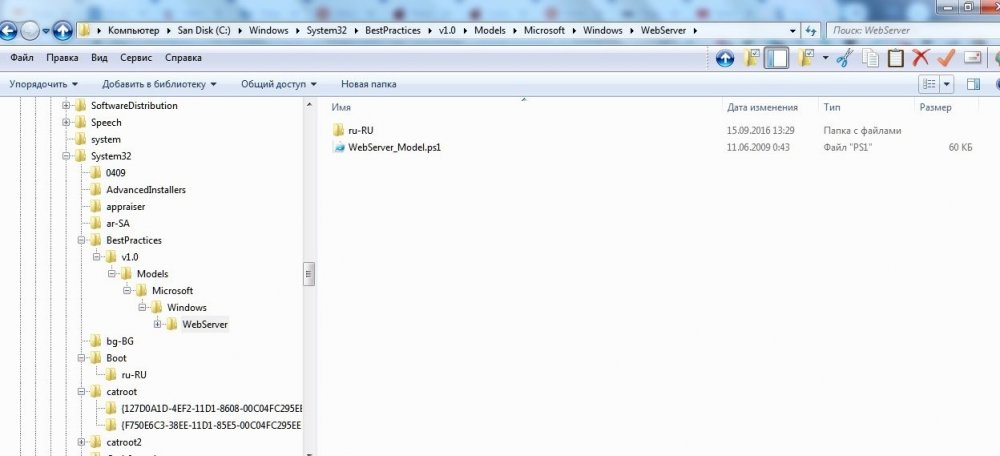Click folder-checkmark icon next to dropdown arrow
The image size is (1000, 456).
pyautogui.click(x=805, y=58)
